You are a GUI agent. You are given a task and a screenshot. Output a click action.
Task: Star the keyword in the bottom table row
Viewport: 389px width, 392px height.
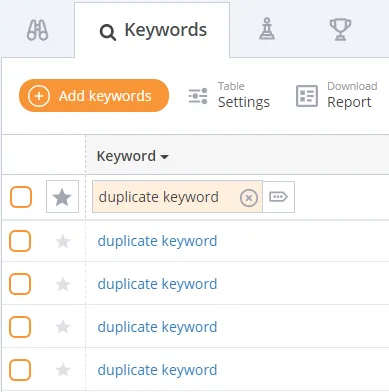63,370
